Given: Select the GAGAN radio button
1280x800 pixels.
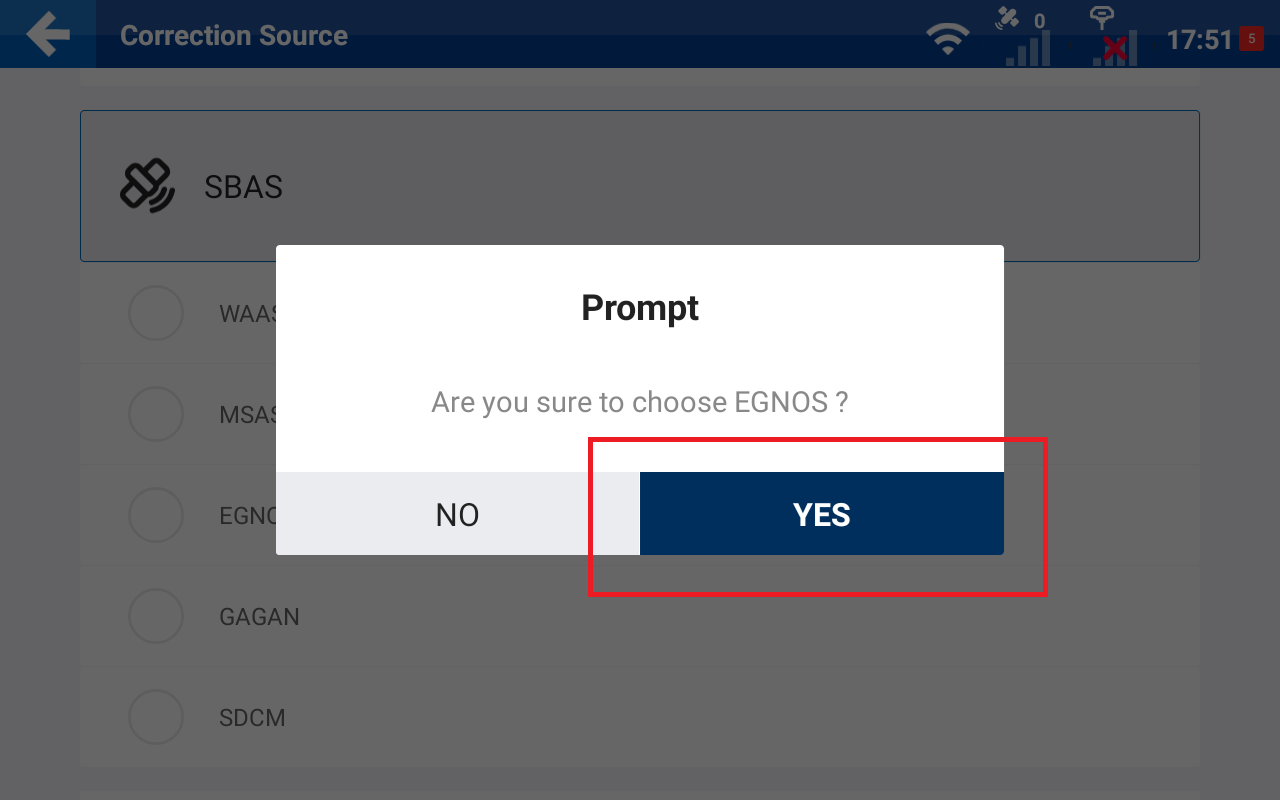Looking at the screenshot, I should coord(156,616).
